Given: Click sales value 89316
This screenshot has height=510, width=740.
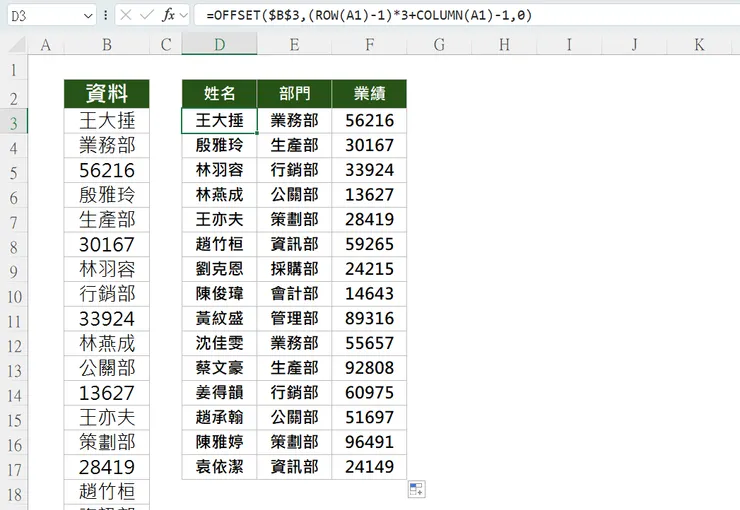Looking at the screenshot, I should click(x=370, y=318).
